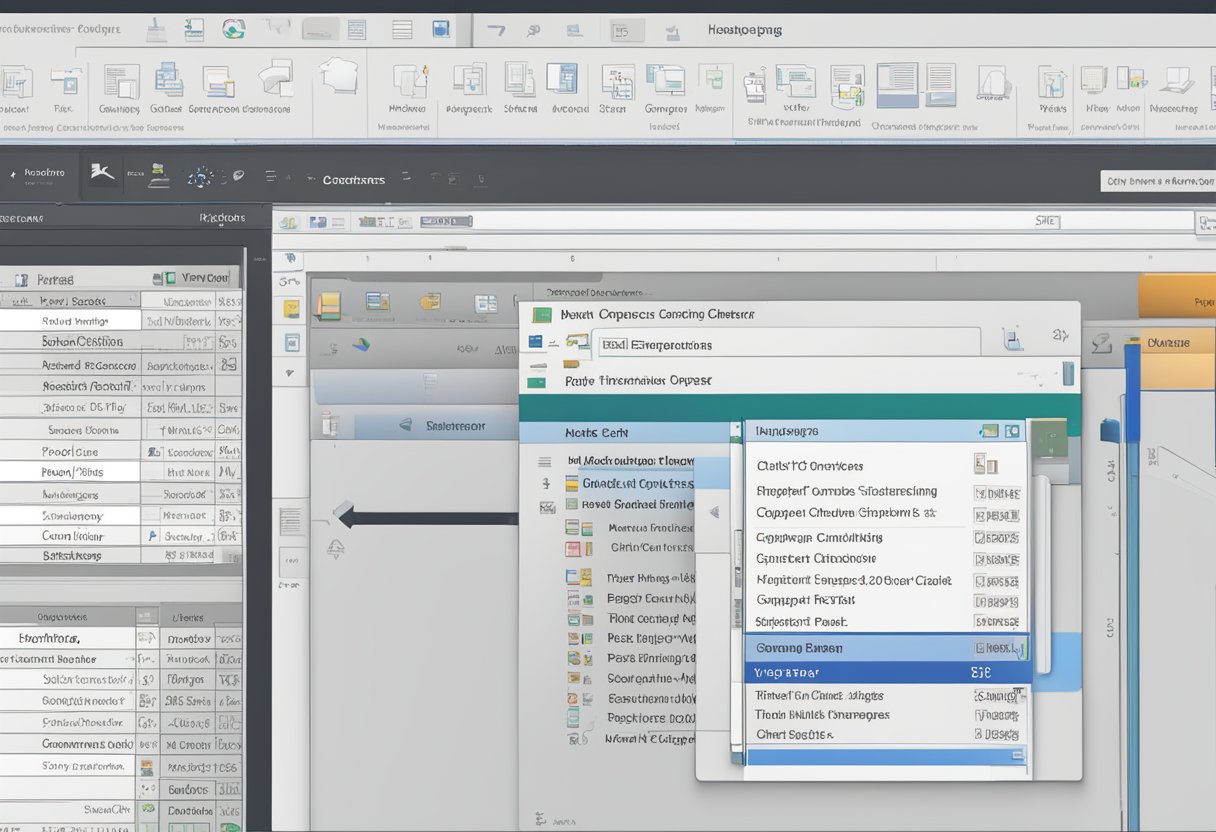Click the 'Compres' ribbon icon
The width and height of the screenshot is (1216, 832).
[x=663, y=81]
